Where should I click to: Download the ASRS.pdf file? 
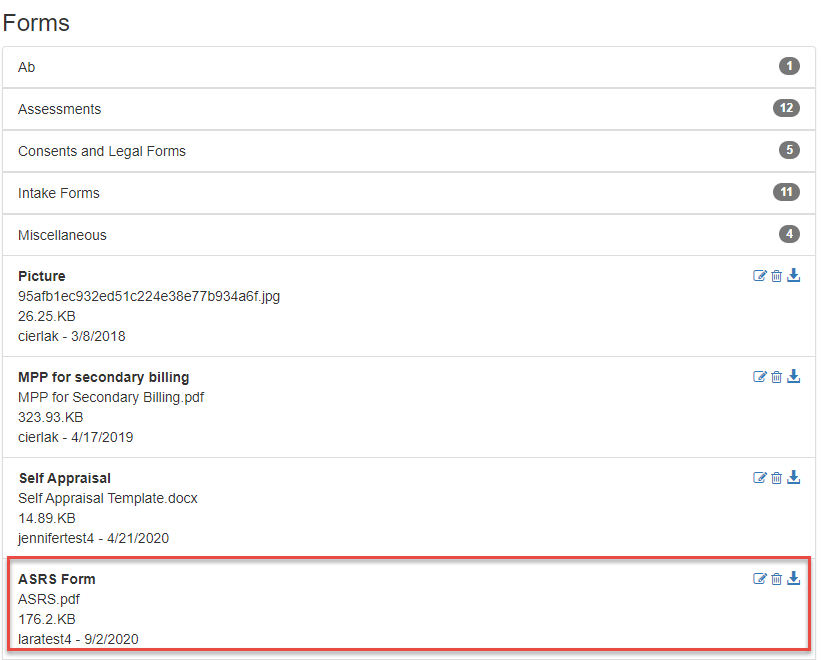(x=794, y=578)
